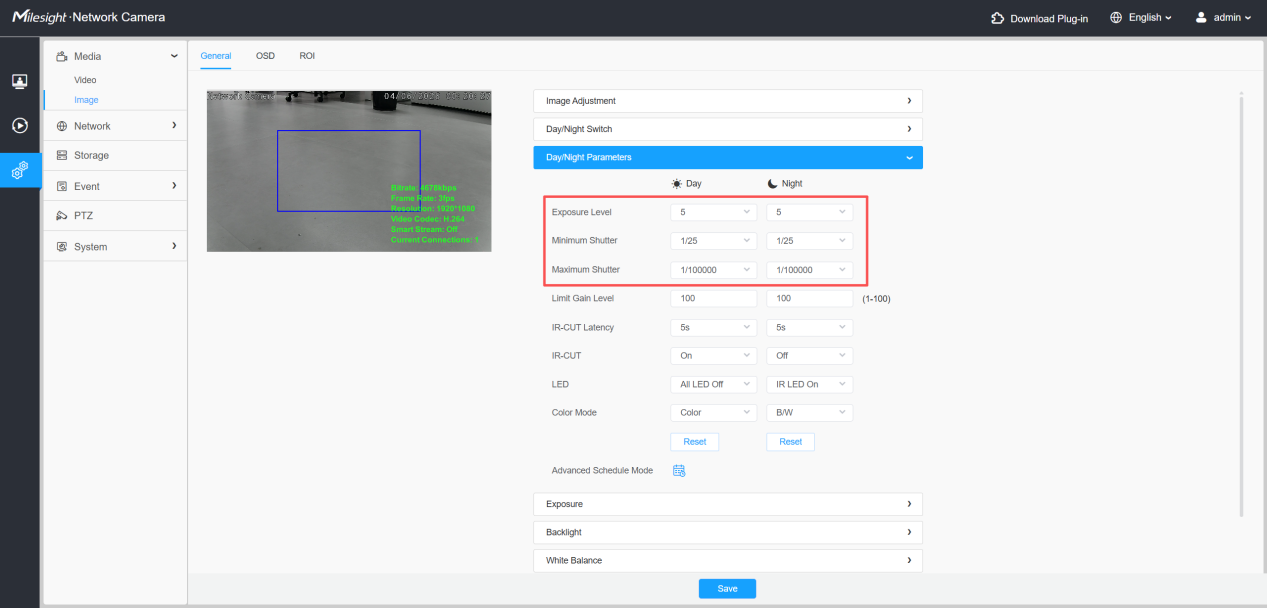The image size is (1267, 608).
Task: Click the PTZ icon in menu
Action: [62, 216]
